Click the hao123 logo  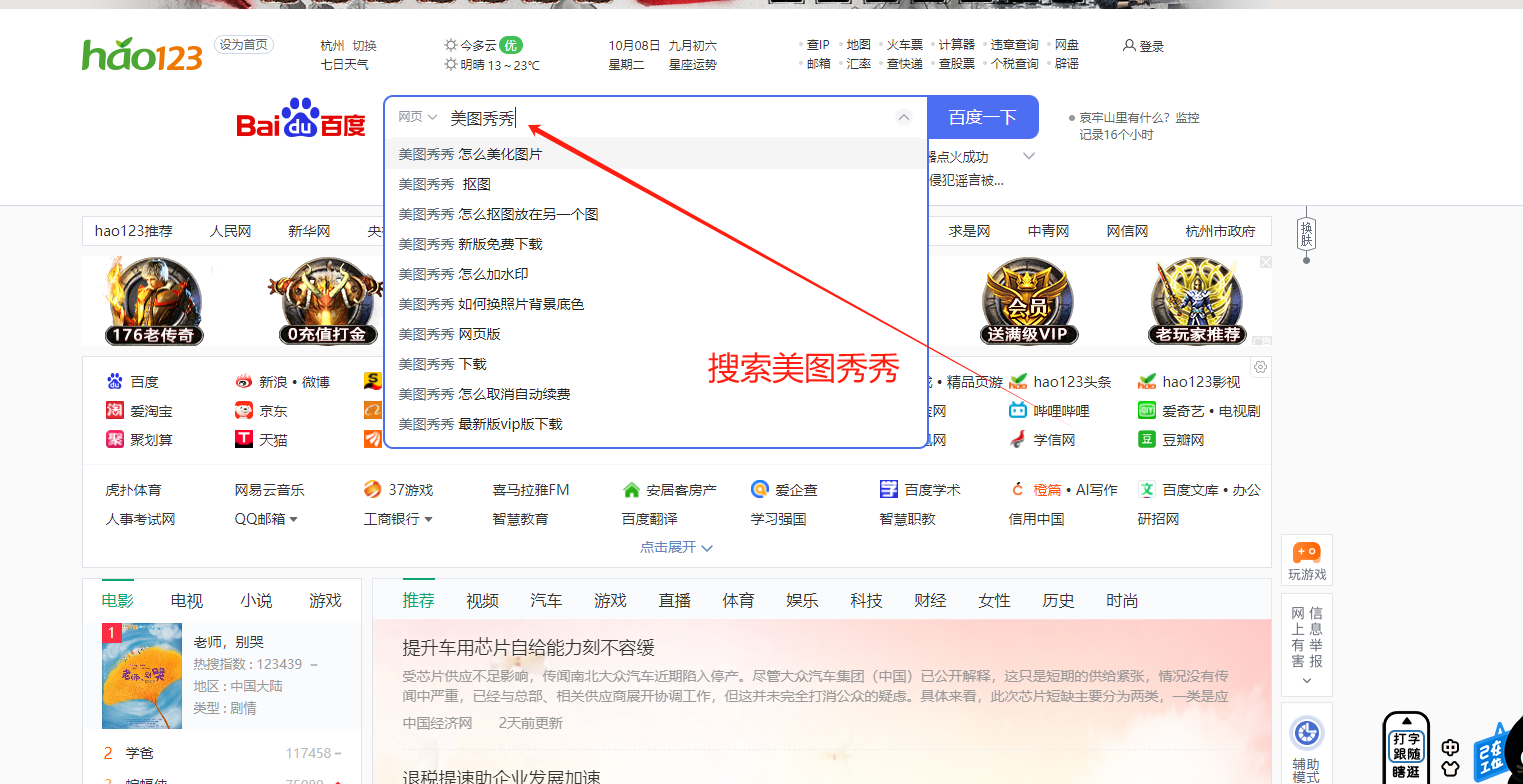pyautogui.click(x=142, y=54)
